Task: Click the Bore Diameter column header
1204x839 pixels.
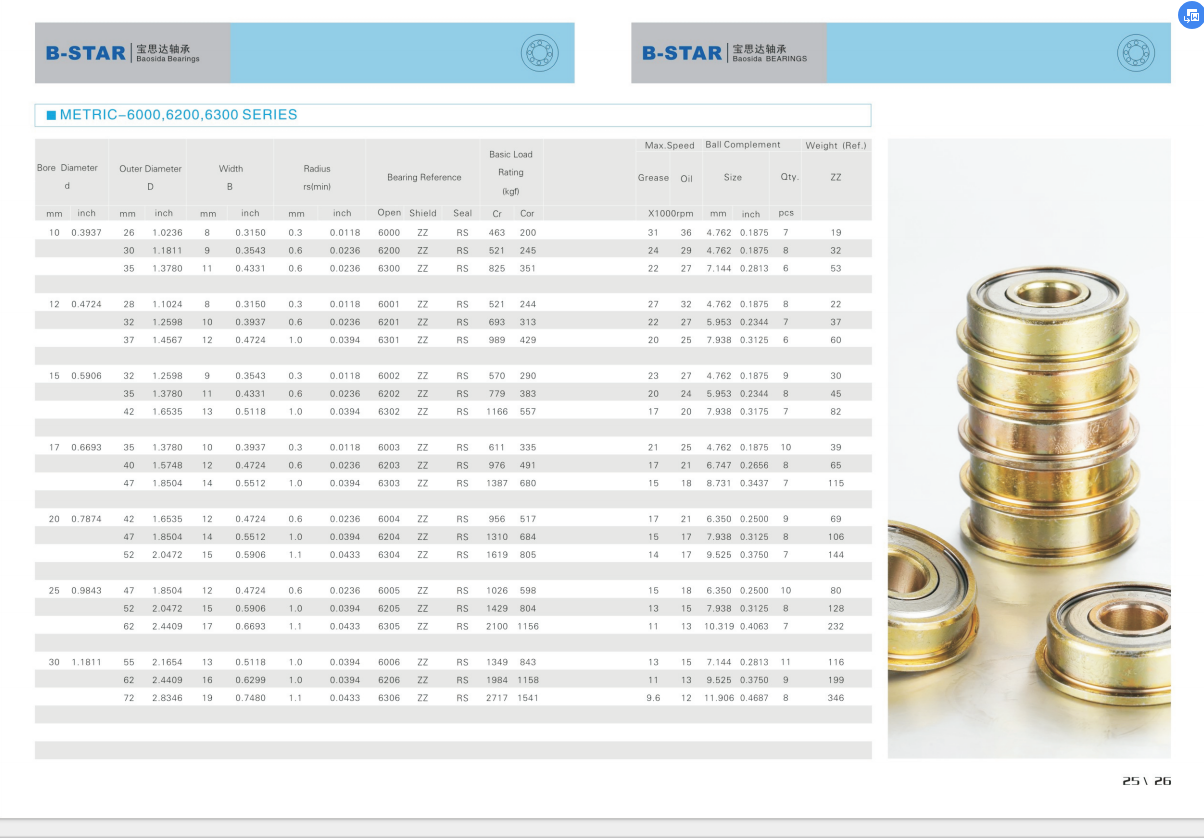Action: click(x=67, y=176)
